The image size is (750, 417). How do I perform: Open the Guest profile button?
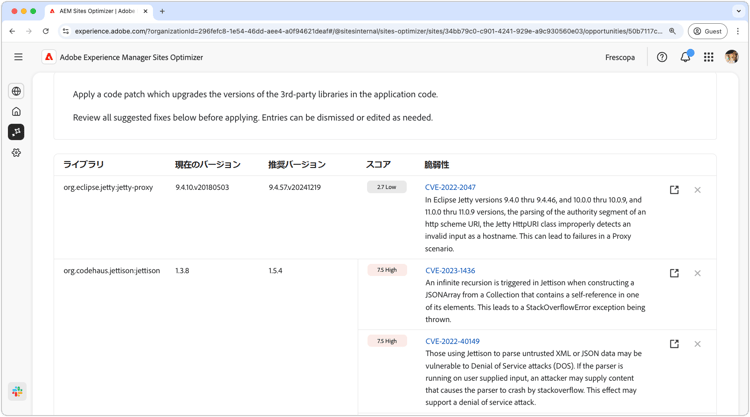pyautogui.click(x=707, y=31)
